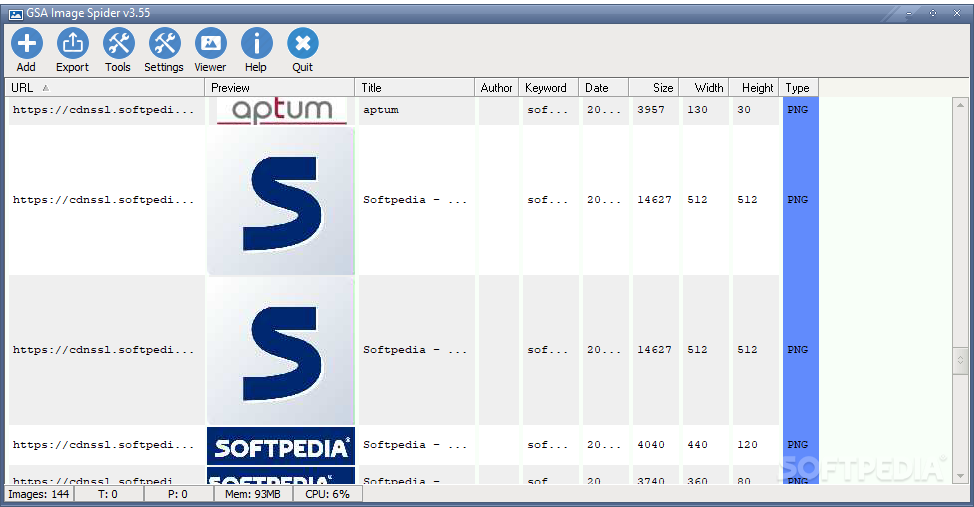Click the keyword cell in the aptum row
This screenshot has width=974, height=507.
pos(550,111)
